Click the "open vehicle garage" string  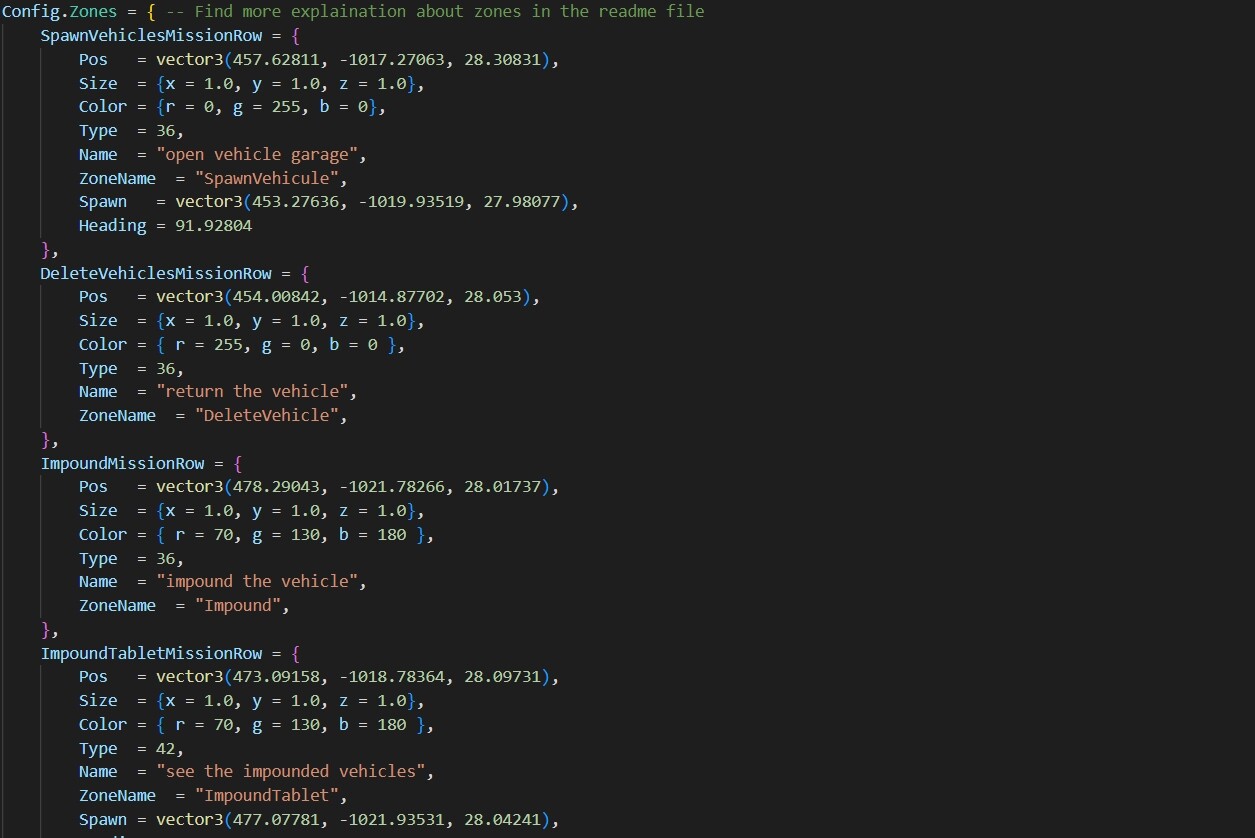[261, 154]
